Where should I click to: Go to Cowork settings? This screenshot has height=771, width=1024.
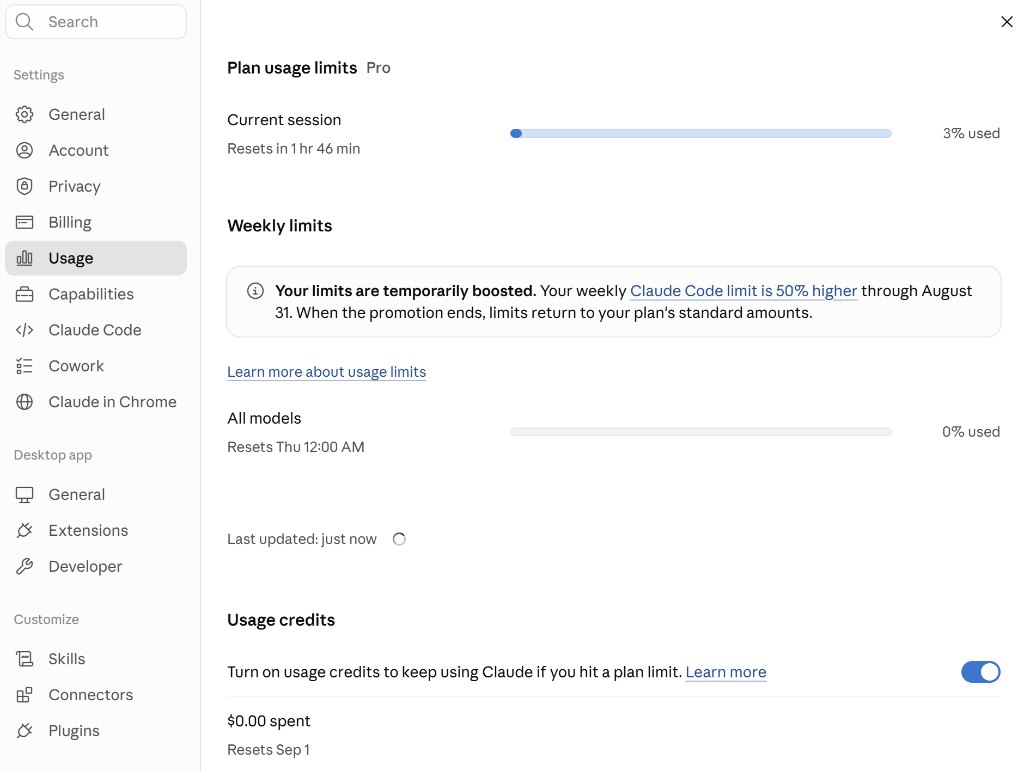point(96,366)
